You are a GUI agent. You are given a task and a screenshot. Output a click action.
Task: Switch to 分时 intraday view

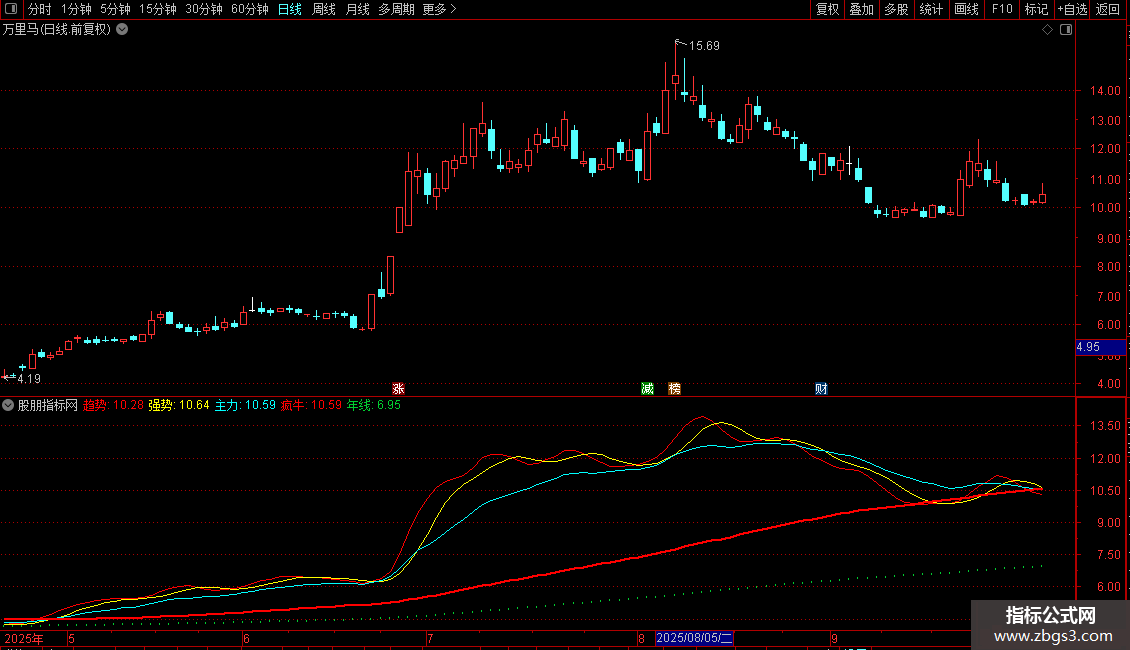tap(40, 9)
